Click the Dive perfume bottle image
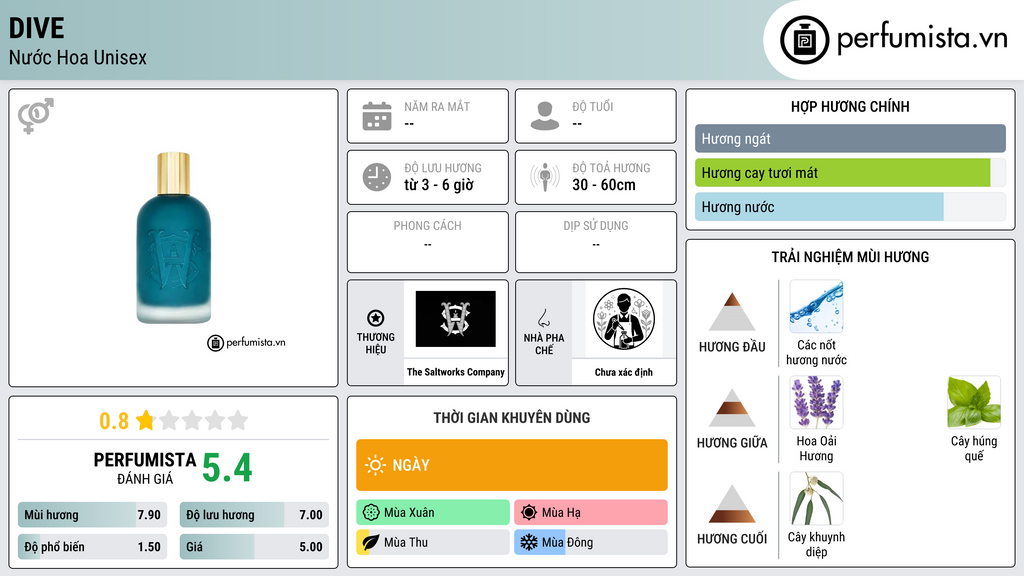The width and height of the screenshot is (1024, 576). 174,238
